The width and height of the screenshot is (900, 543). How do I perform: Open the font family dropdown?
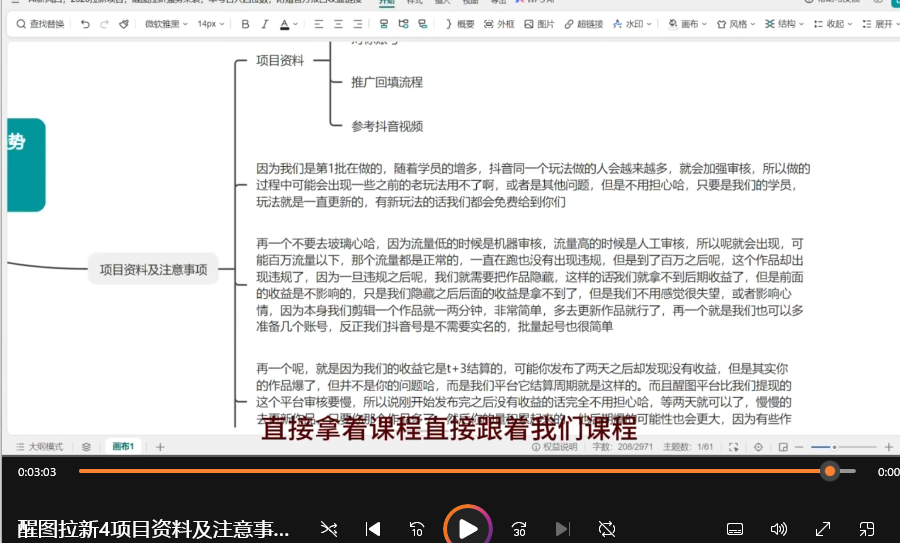point(166,24)
